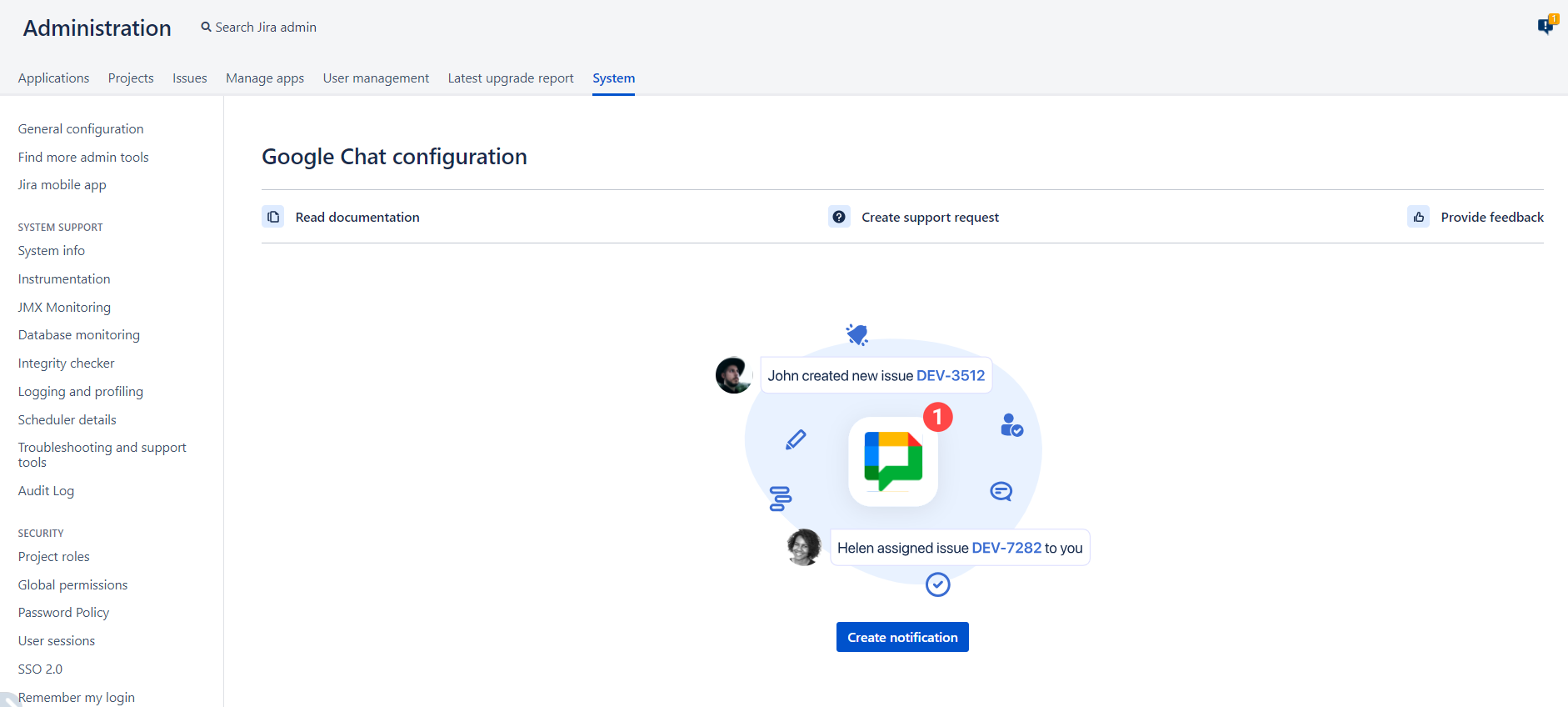
Task: Click the Google Chat logo icon
Action: 893,461
